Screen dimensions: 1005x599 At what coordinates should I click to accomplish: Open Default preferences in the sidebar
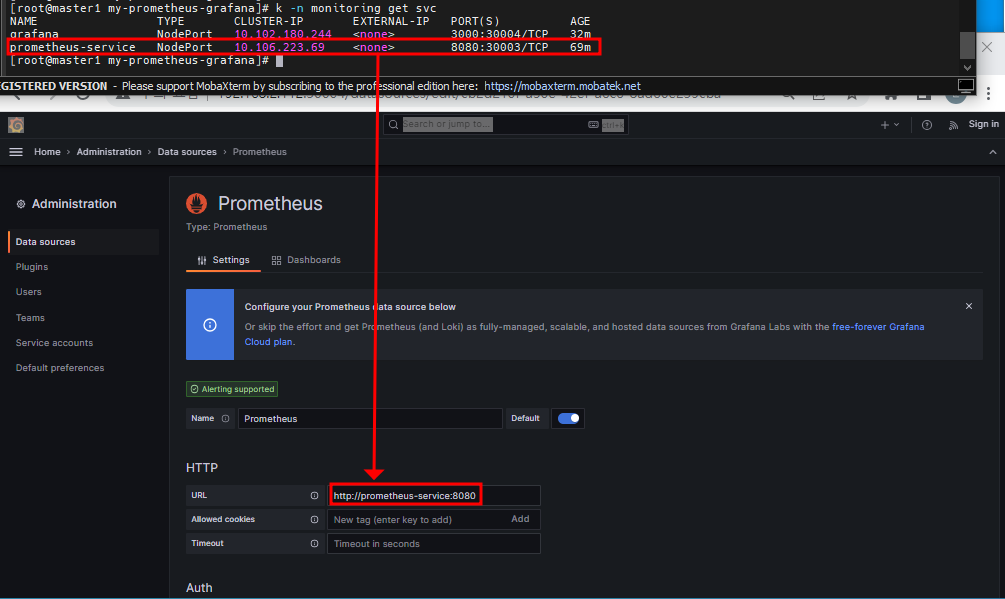click(x=60, y=368)
